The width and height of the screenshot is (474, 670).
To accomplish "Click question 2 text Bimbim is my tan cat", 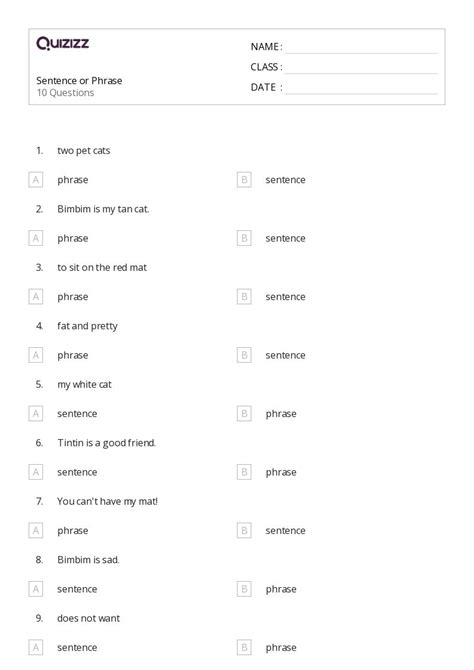I will (103, 209).
